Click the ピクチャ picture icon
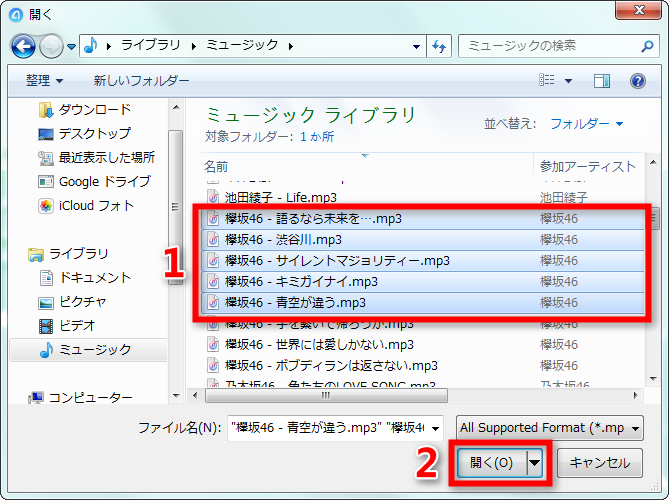 (46, 302)
